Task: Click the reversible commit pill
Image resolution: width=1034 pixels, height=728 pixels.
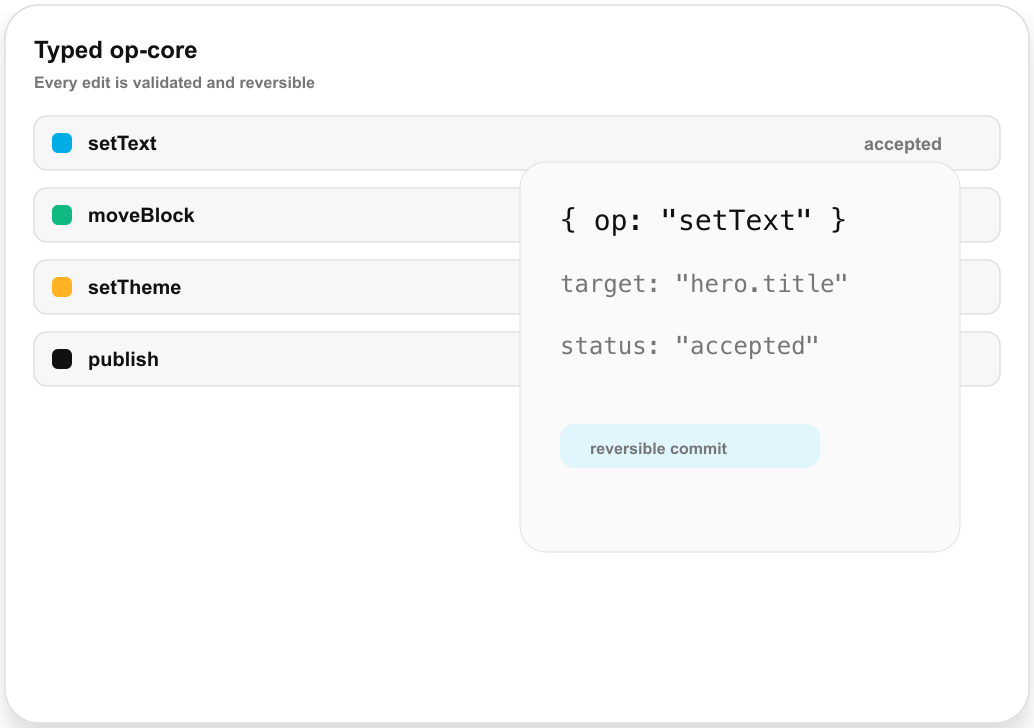Action: pos(690,446)
